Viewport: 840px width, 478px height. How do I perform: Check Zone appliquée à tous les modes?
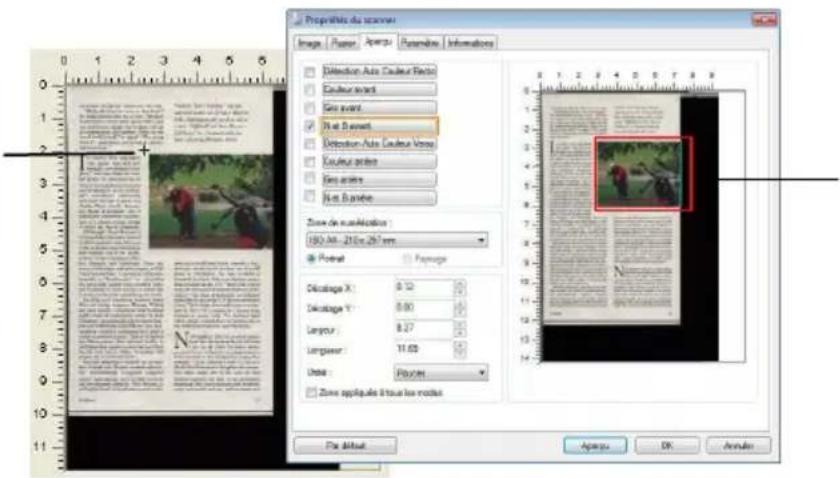311,393
